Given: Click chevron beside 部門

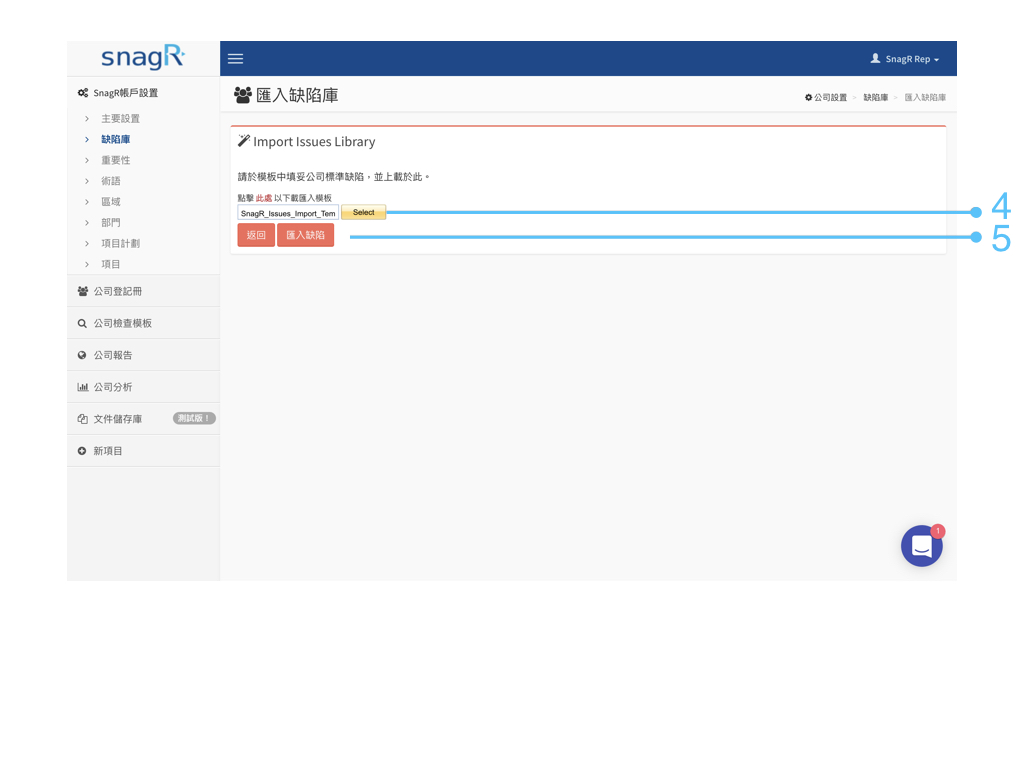Looking at the screenshot, I should (87, 223).
